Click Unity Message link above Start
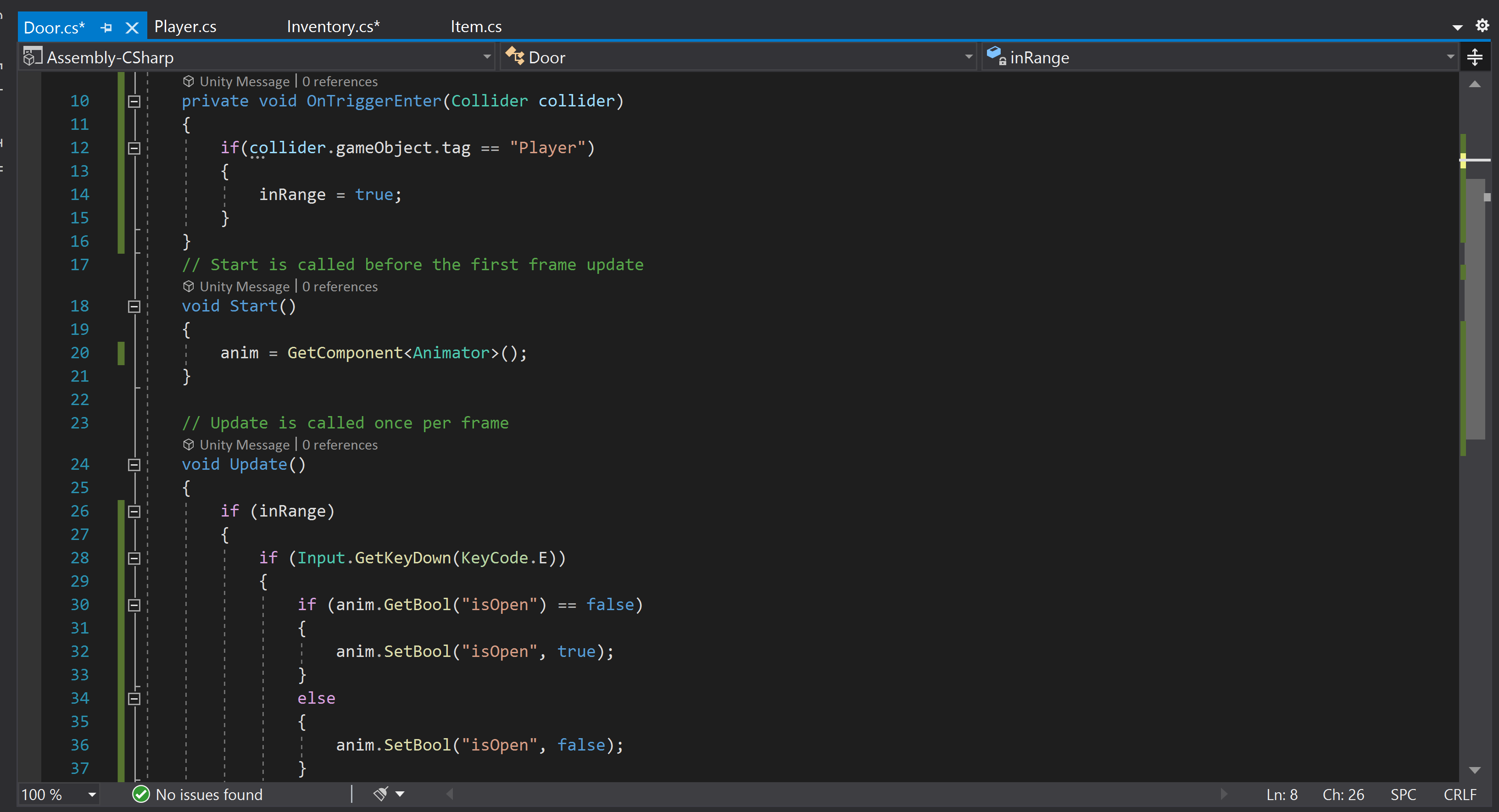 pyautogui.click(x=245, y=287)
